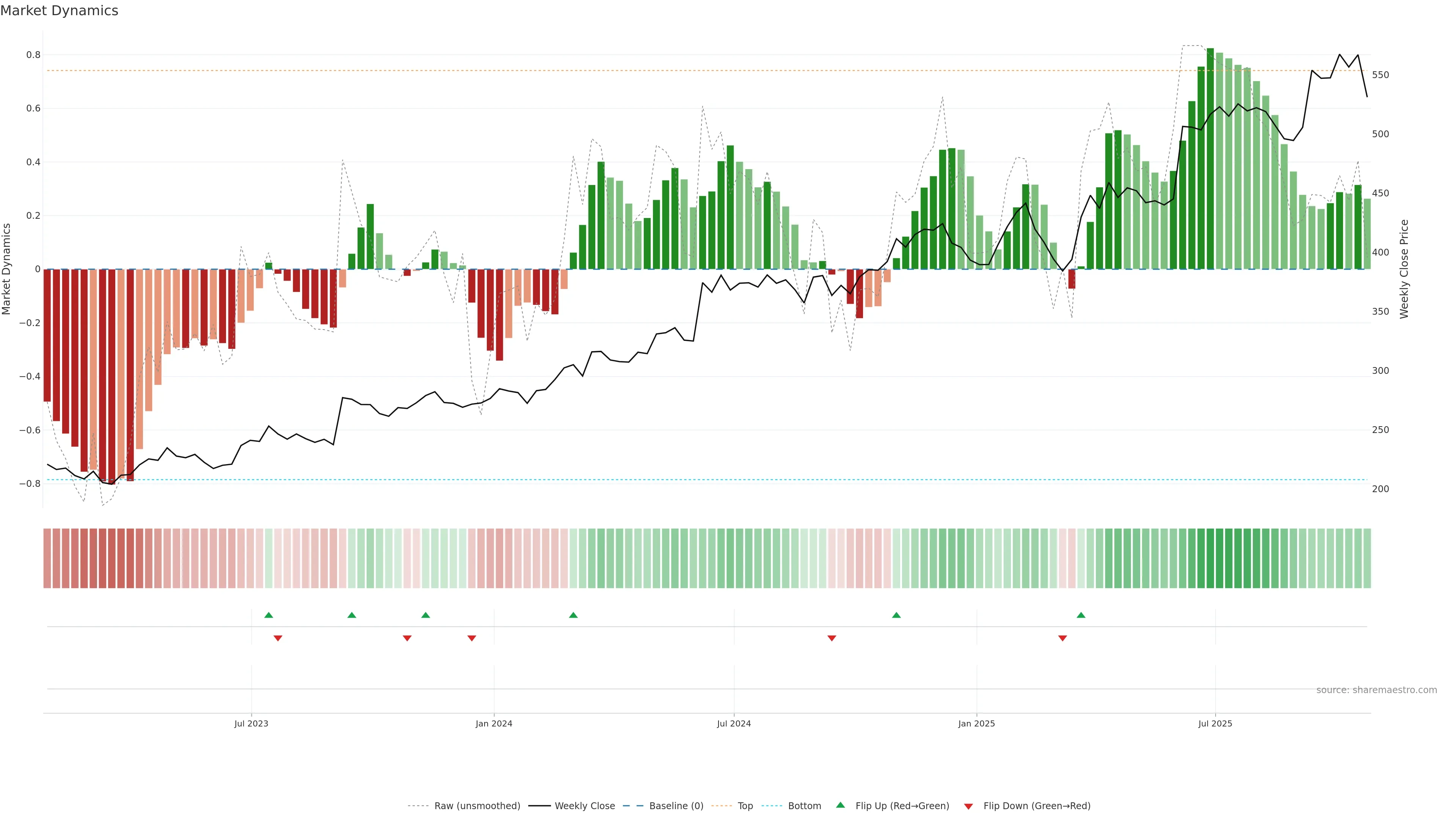Viewport: 1456px width, 819px height.
Task: Click the rightmost green flip-up triangle marker
Action: point(1081,615)
